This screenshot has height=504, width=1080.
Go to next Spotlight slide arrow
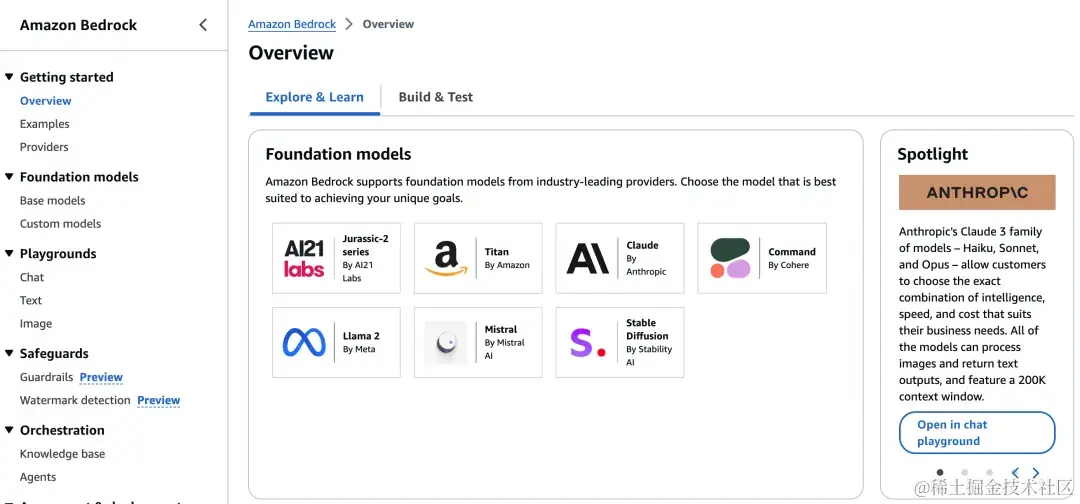point(1036,473)
